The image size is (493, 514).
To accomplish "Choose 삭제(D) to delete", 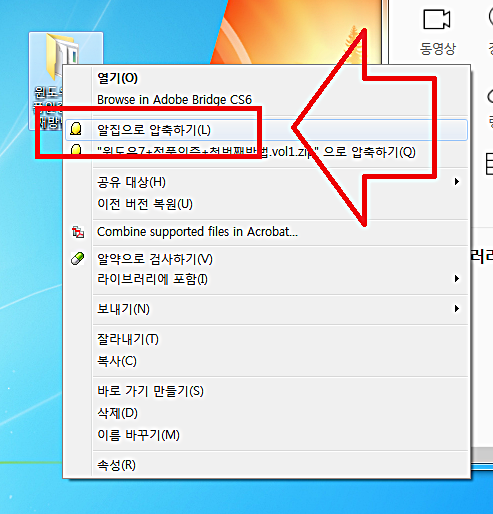I will 266,413.
